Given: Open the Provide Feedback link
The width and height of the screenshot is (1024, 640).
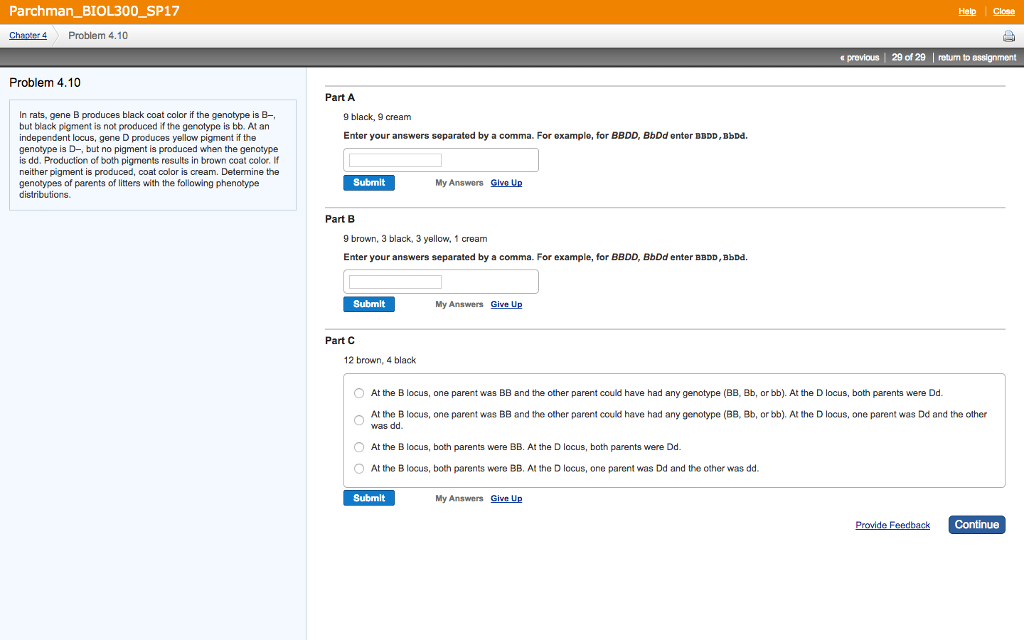Looking at the screenshot, I should click(893, 525).
